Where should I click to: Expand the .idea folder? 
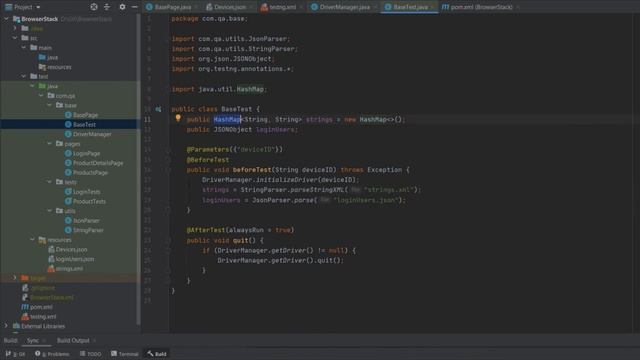[x=15, y=29]
